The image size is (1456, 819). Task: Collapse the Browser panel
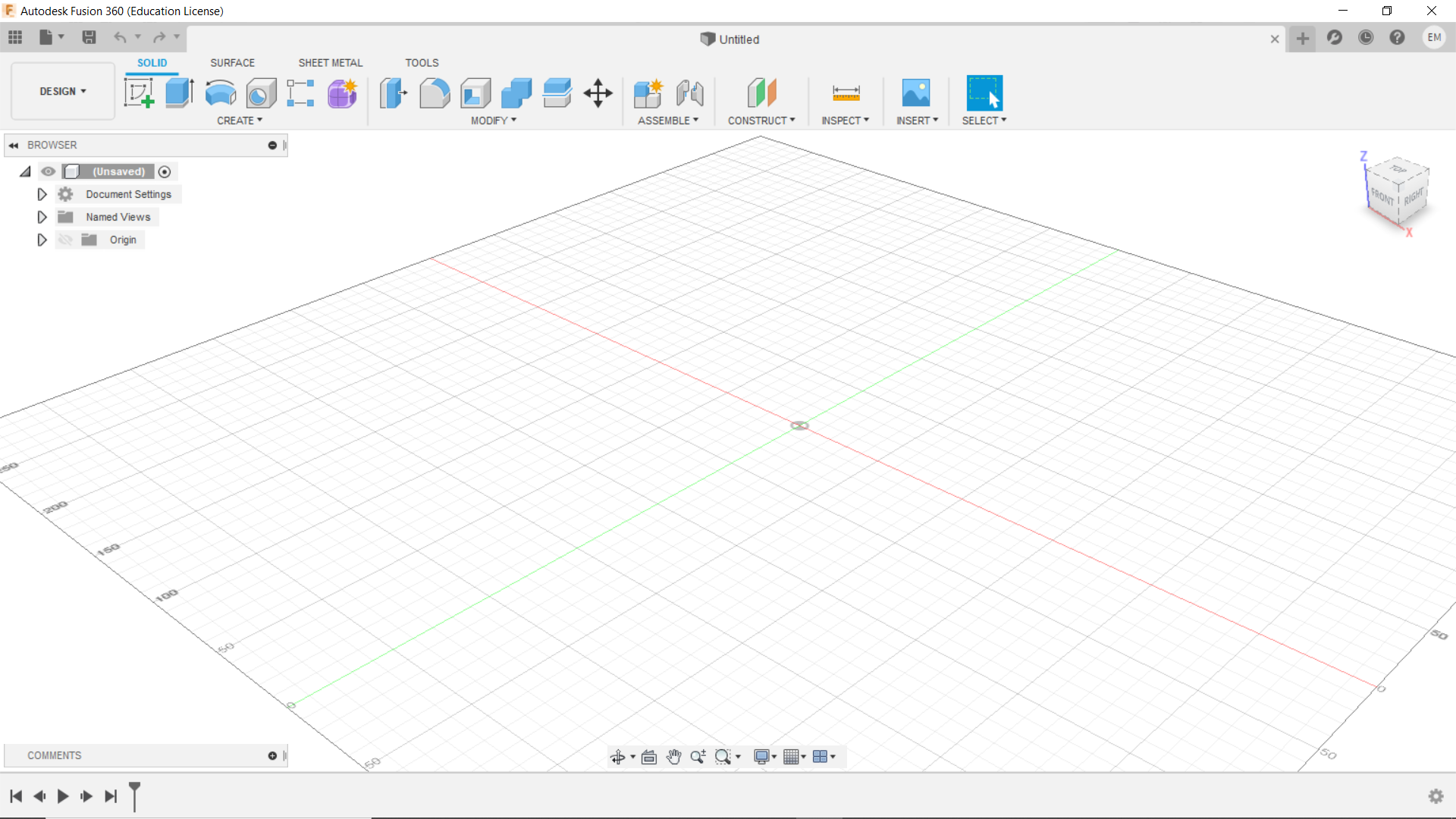tap(14, 145)
